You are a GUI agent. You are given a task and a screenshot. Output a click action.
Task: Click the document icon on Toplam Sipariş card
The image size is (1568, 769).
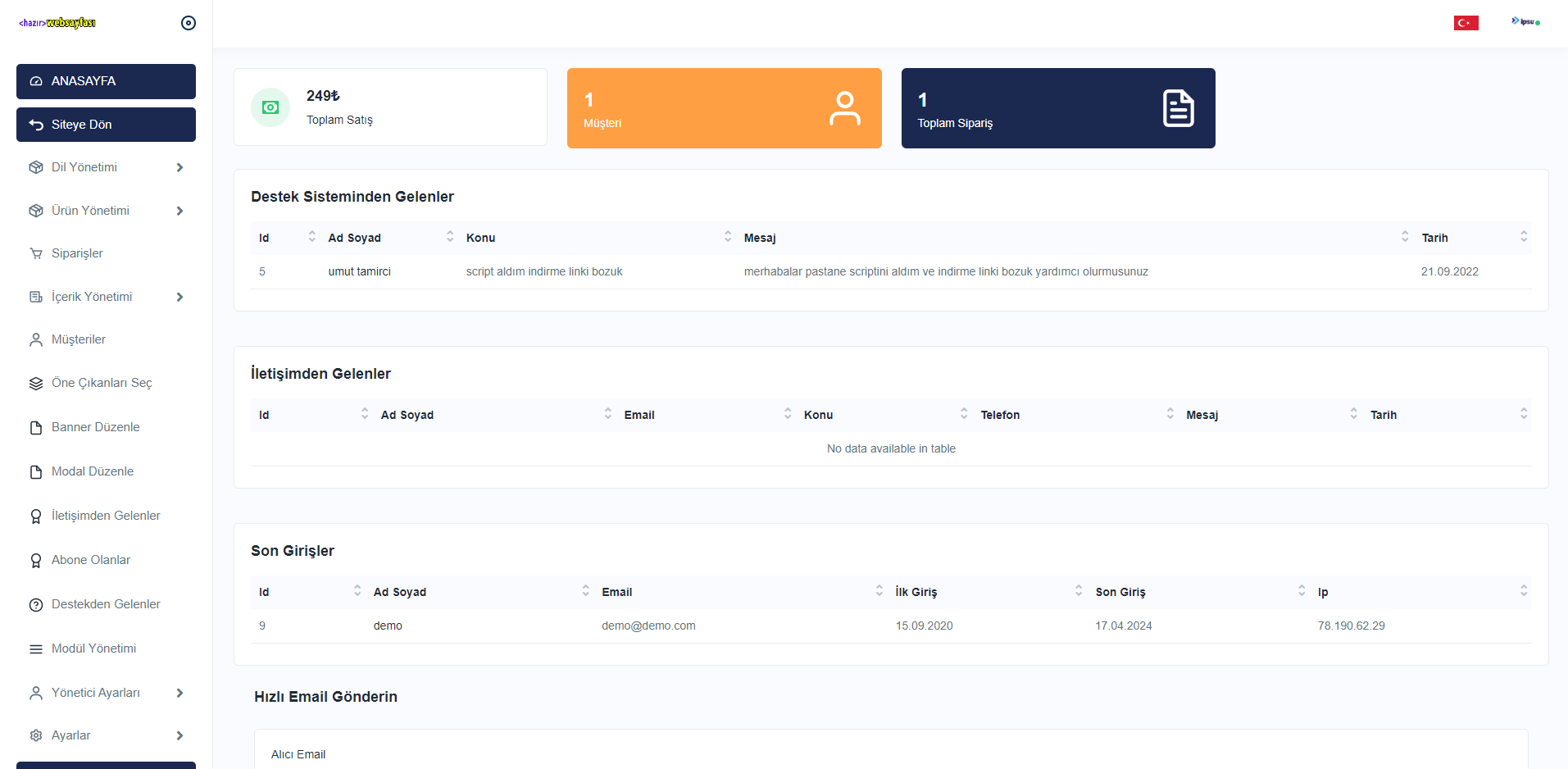(1178, 108)
